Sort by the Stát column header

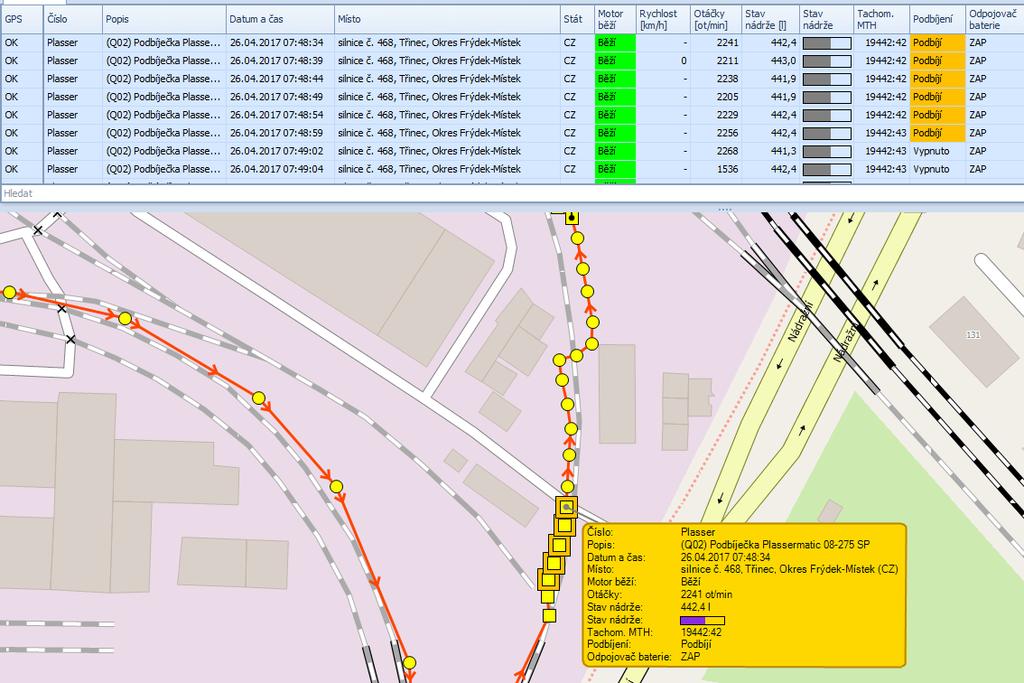pos(577,19)
